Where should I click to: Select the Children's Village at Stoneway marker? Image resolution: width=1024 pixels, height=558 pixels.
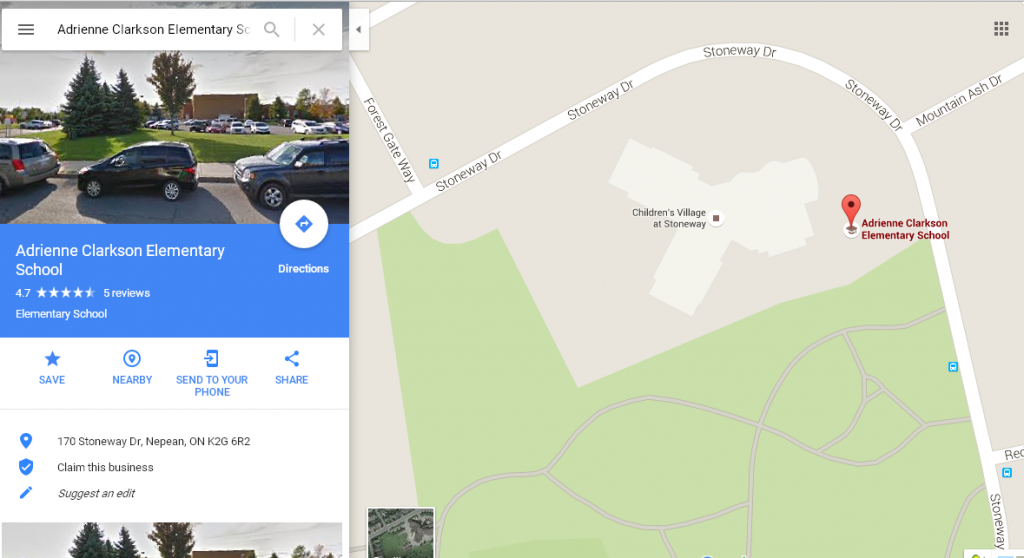point(716,218)
